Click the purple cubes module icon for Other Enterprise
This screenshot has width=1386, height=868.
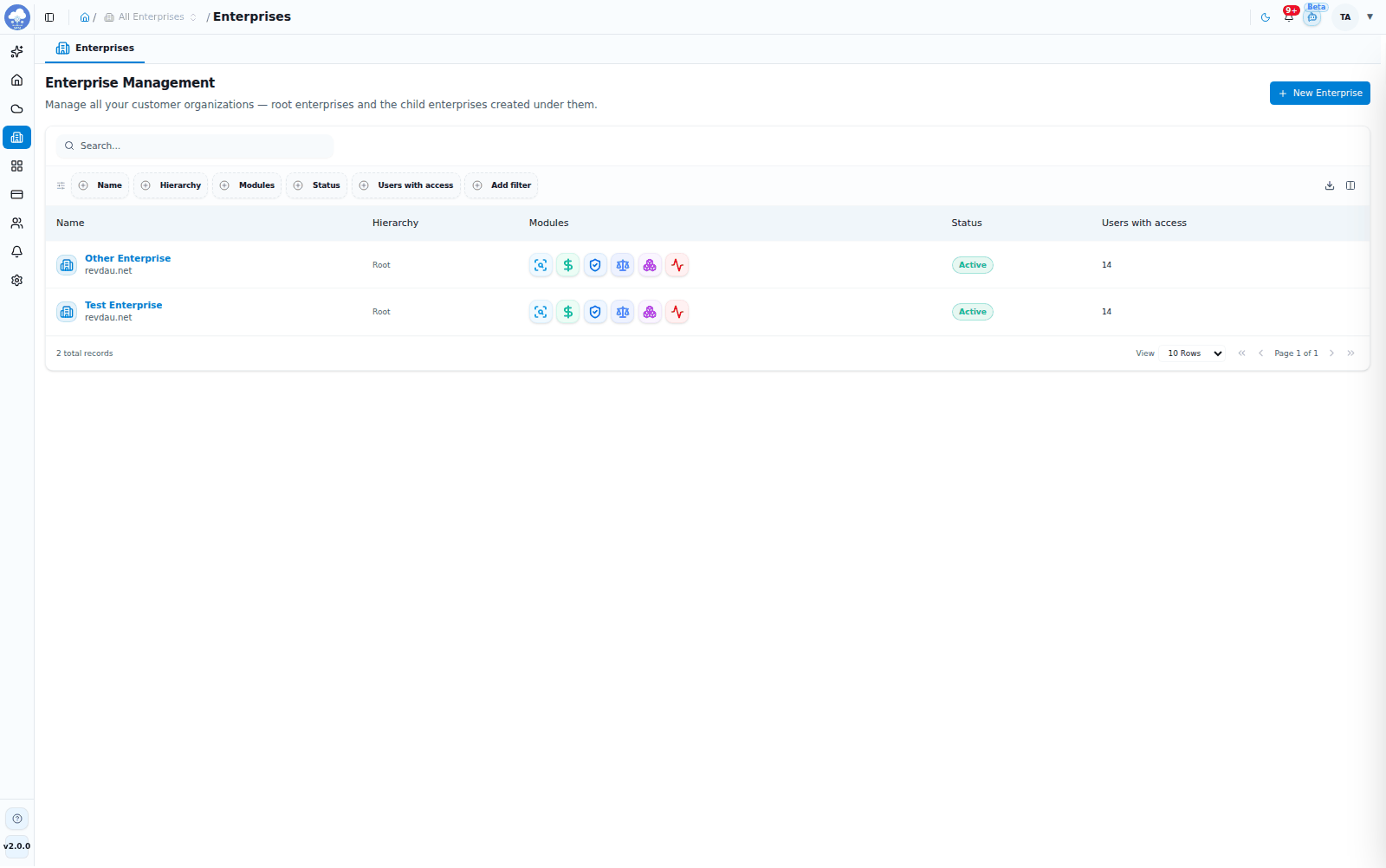650,265
